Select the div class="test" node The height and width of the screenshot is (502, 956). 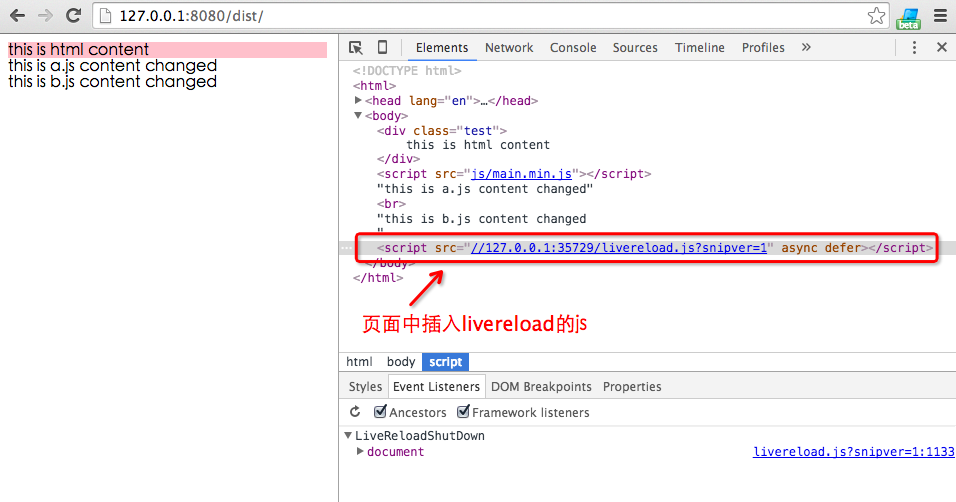coord(441,131)
